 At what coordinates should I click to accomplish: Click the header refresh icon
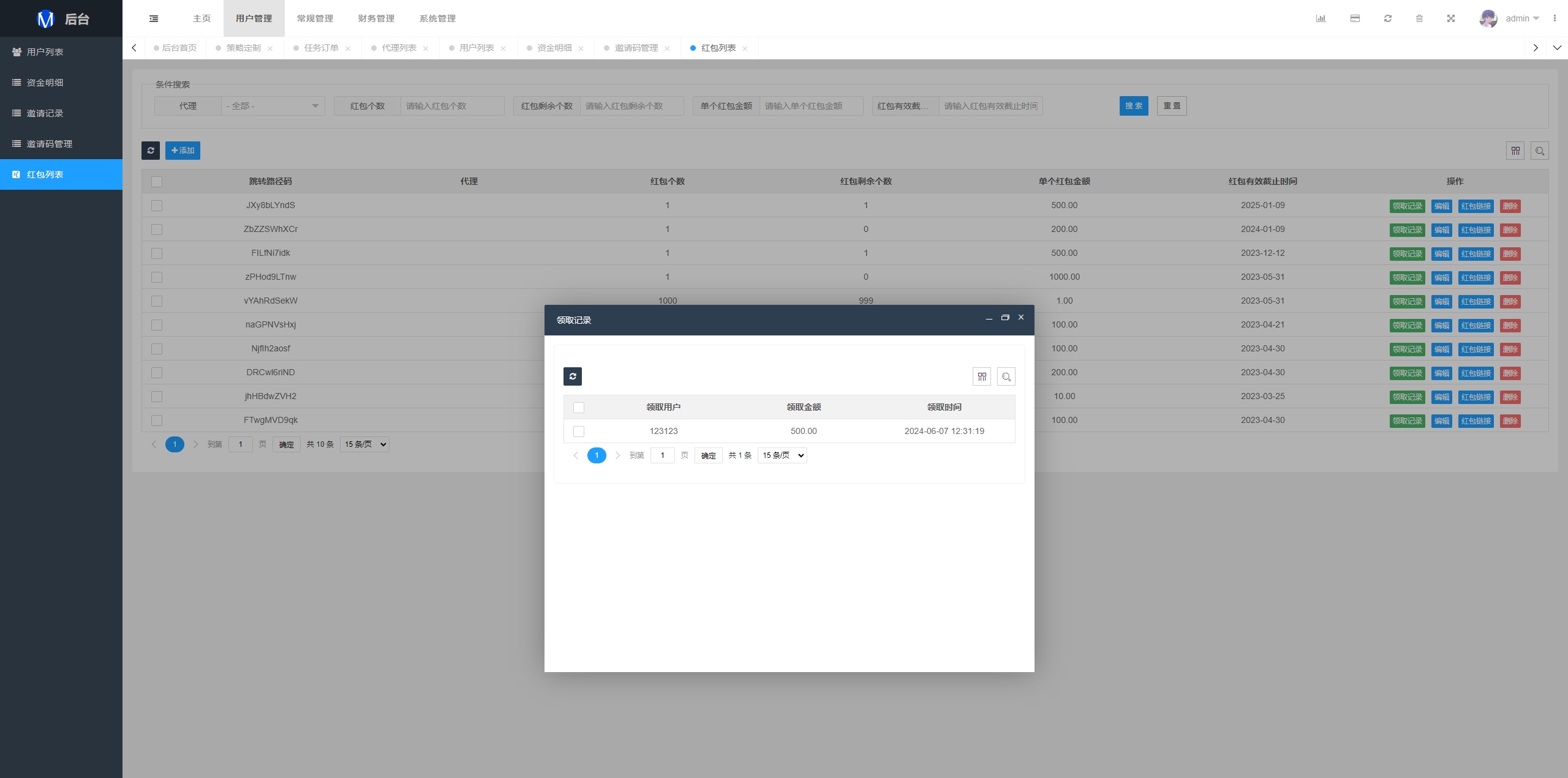(1388, 18)
